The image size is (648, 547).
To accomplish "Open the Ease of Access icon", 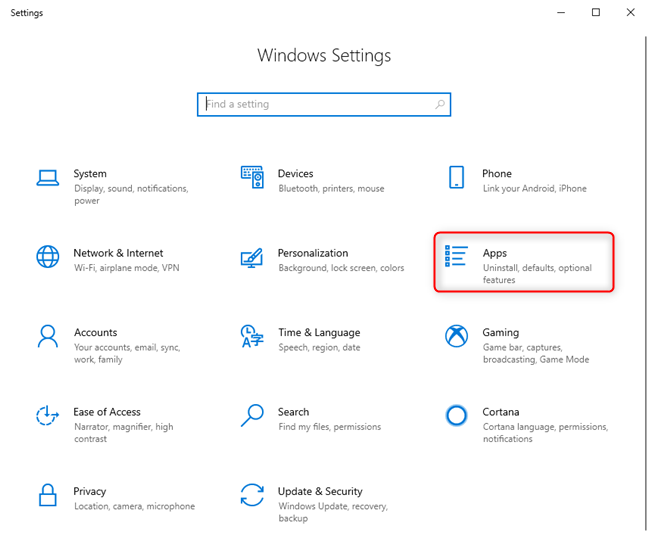I will click(48, 415).
